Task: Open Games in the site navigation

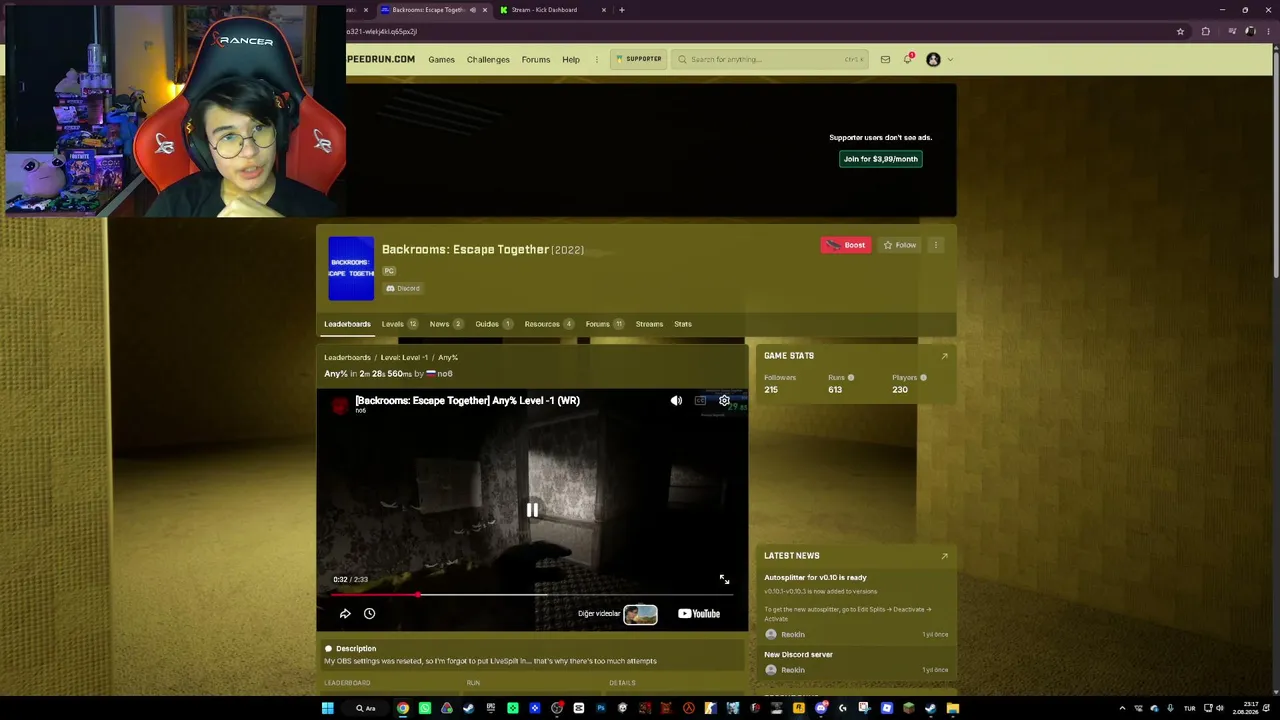Action: pos(441,60)
